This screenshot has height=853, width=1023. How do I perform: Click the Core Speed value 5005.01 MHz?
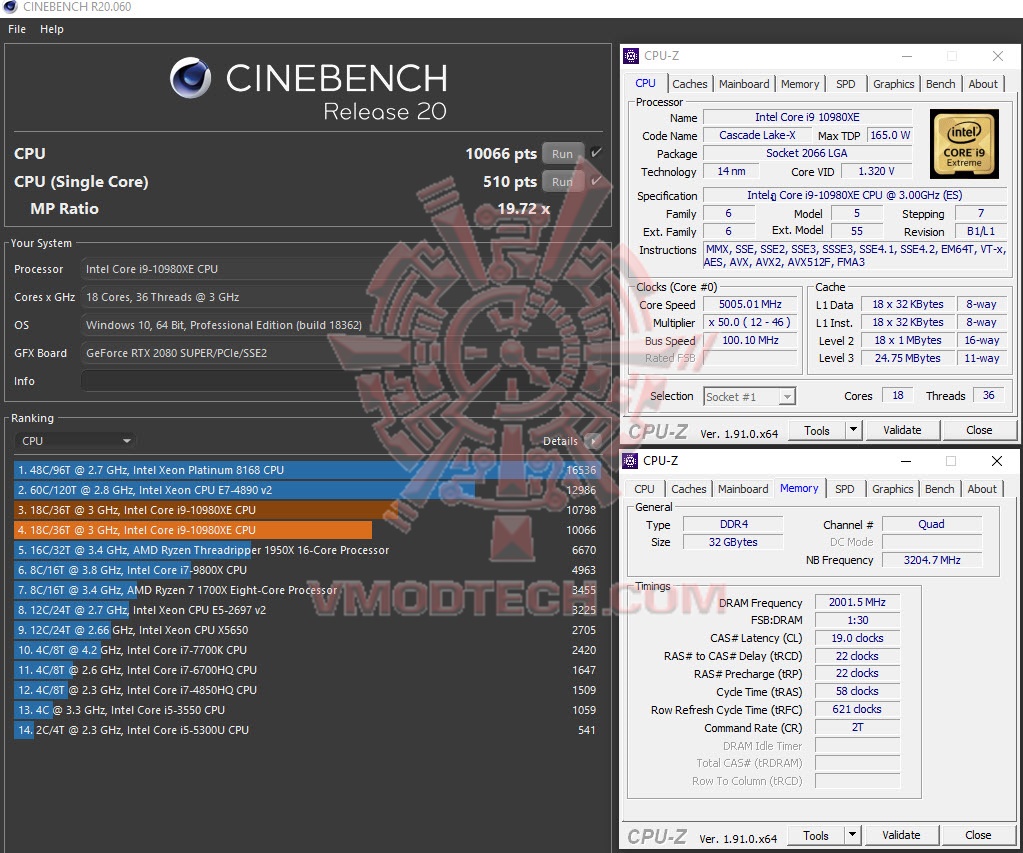tap(750, 304)
